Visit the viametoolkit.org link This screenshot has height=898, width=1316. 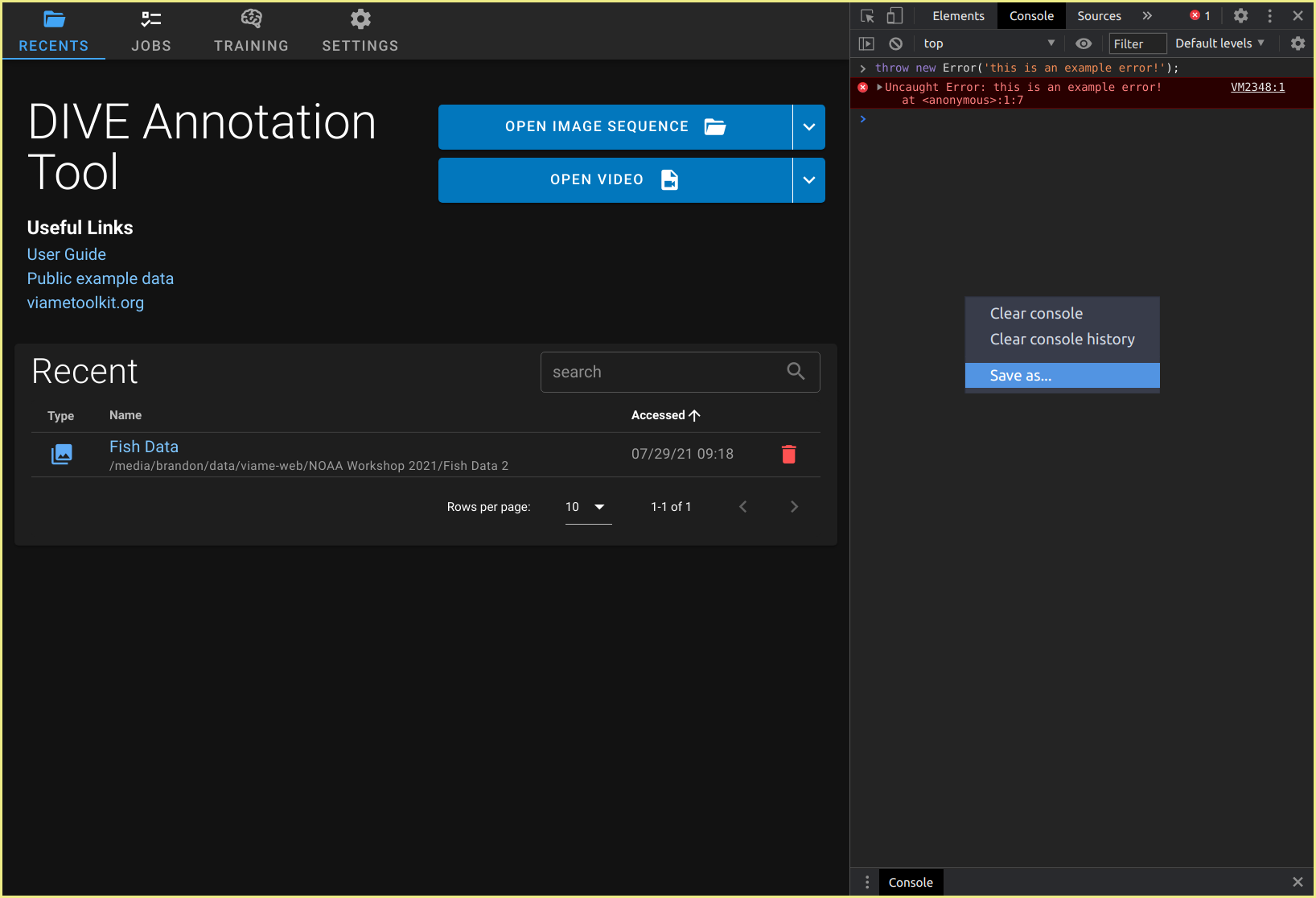click(x=85, y=303)
